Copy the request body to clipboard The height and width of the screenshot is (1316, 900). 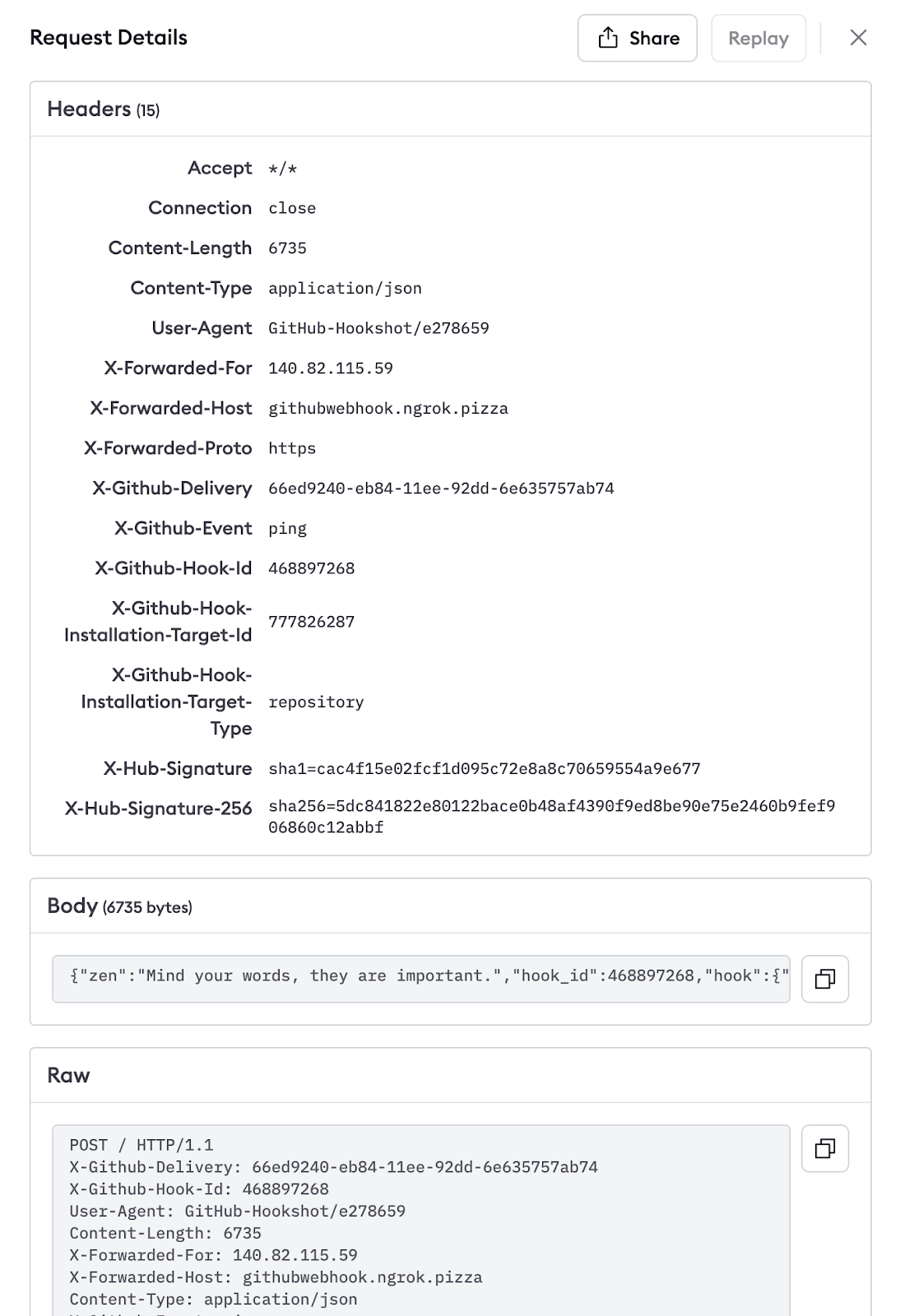(x=825, y=979)
